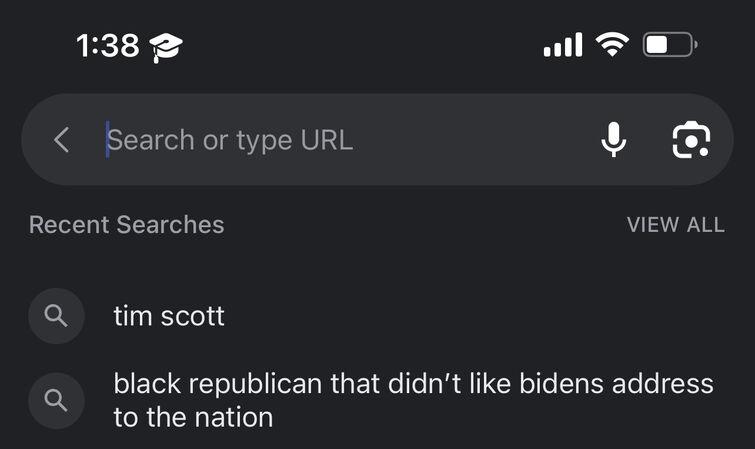Tap the Recent Searches heading
Screen dimensions: 755x449
click(127, 225)
